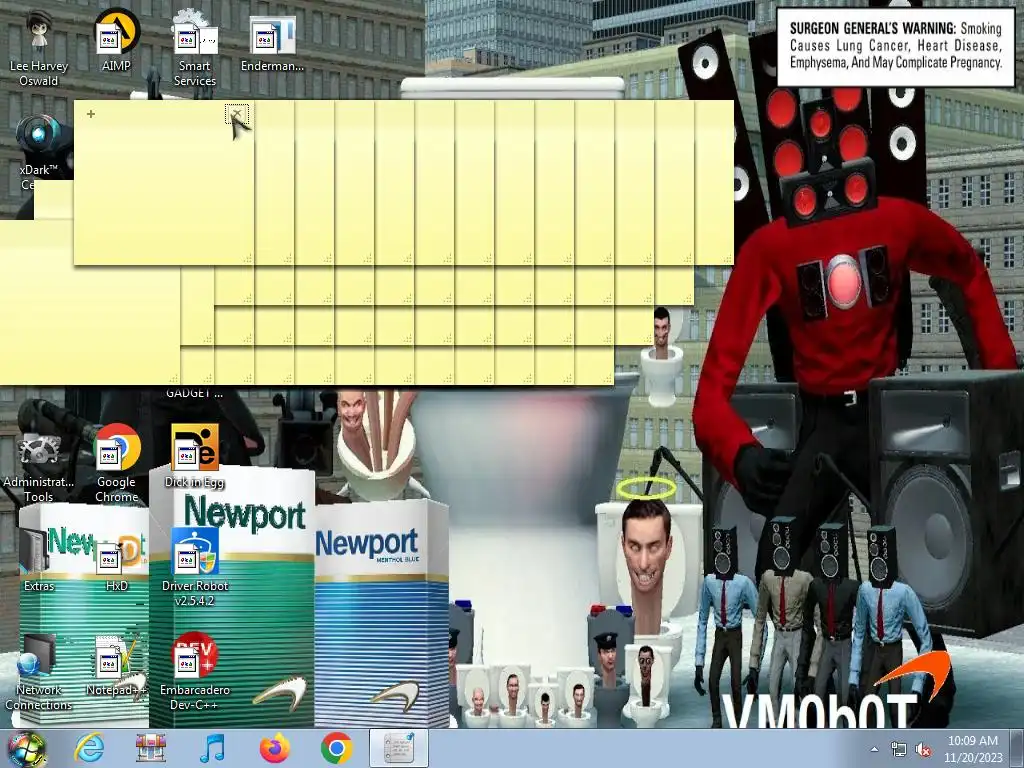Open the AIMP desktop shortcut

pos(116,40)
